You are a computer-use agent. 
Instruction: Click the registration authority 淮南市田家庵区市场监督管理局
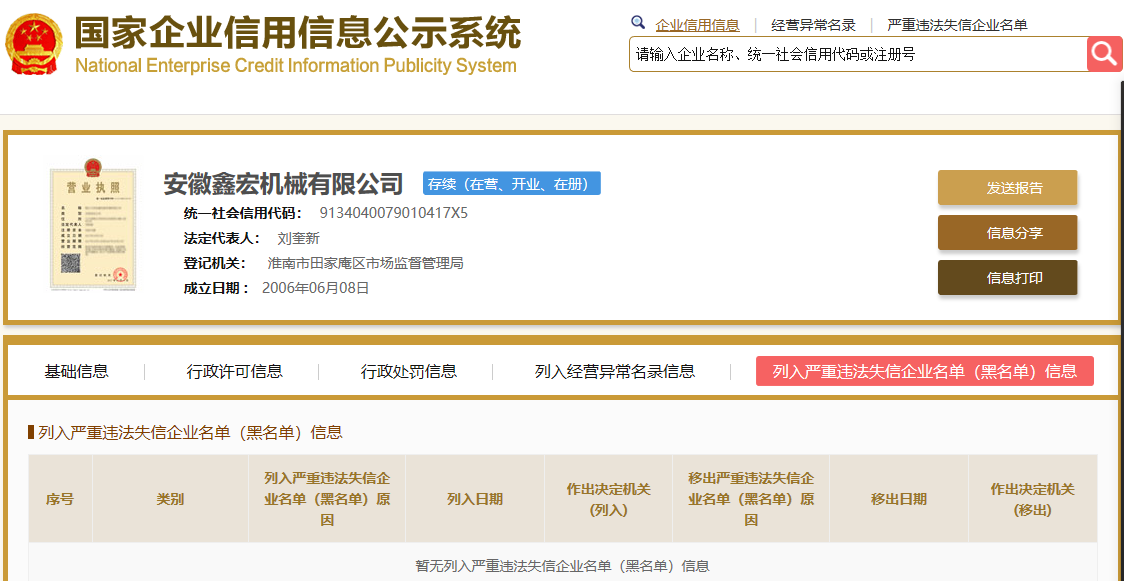(366, 263)
